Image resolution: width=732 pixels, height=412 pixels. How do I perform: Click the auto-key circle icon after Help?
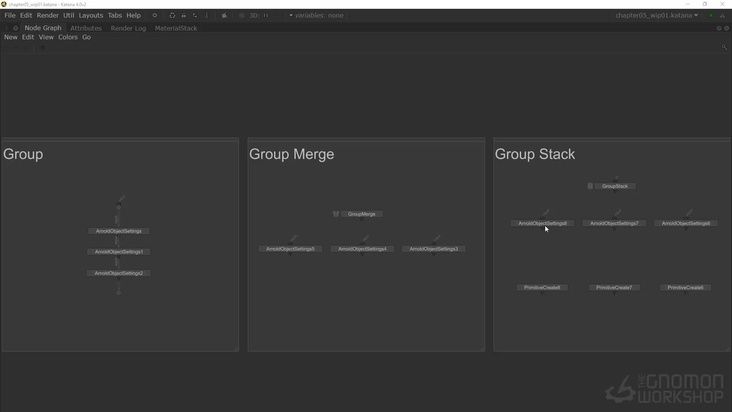tap(155, 15)
